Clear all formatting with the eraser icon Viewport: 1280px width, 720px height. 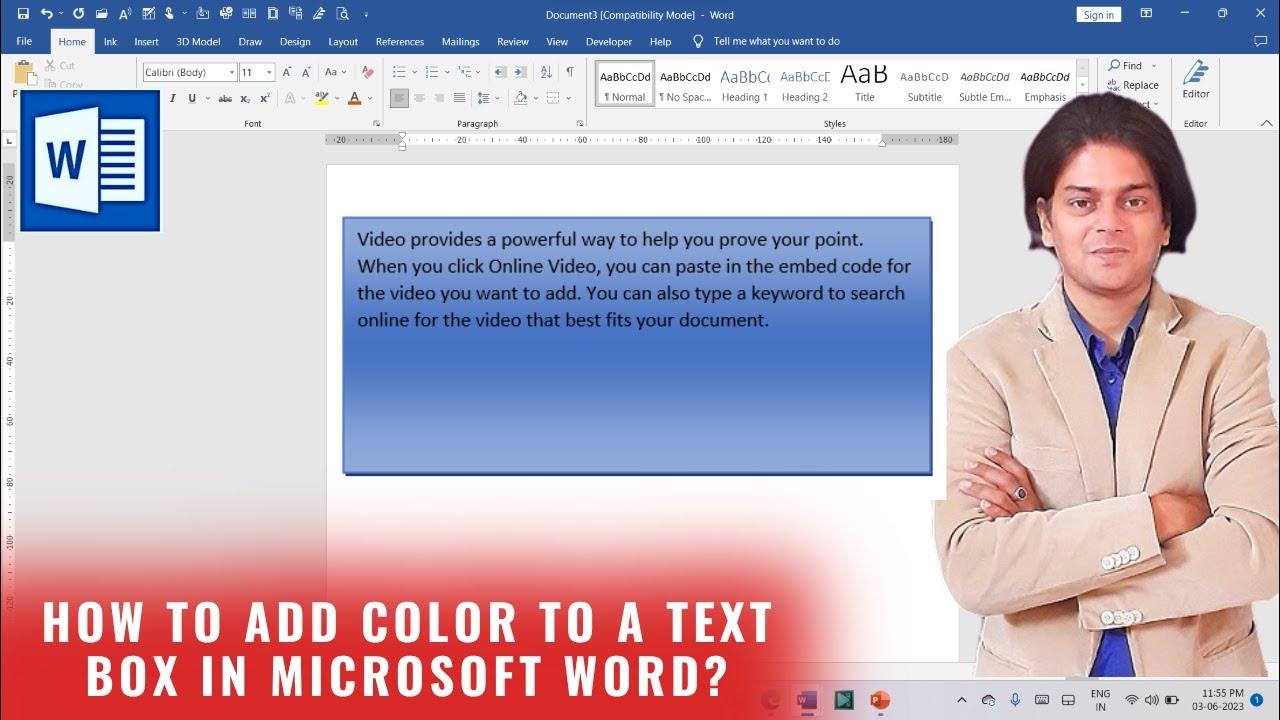[x=367, y=72]
